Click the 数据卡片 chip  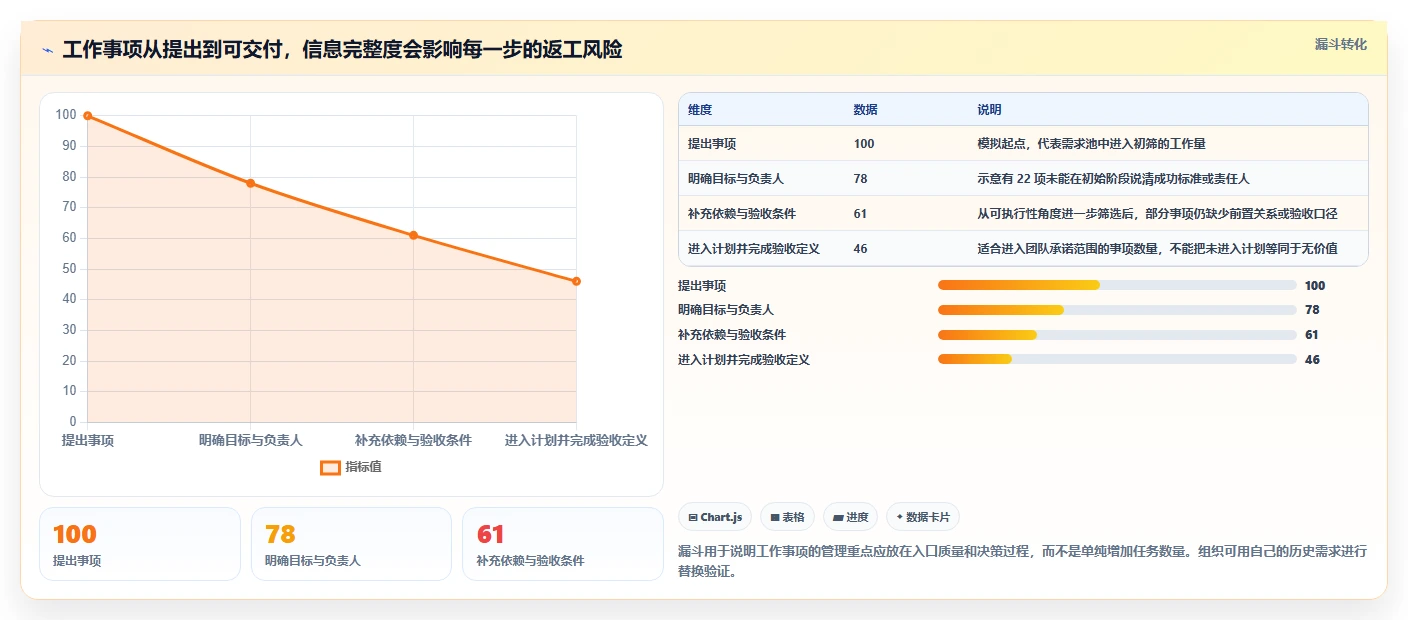click(923, 517)
